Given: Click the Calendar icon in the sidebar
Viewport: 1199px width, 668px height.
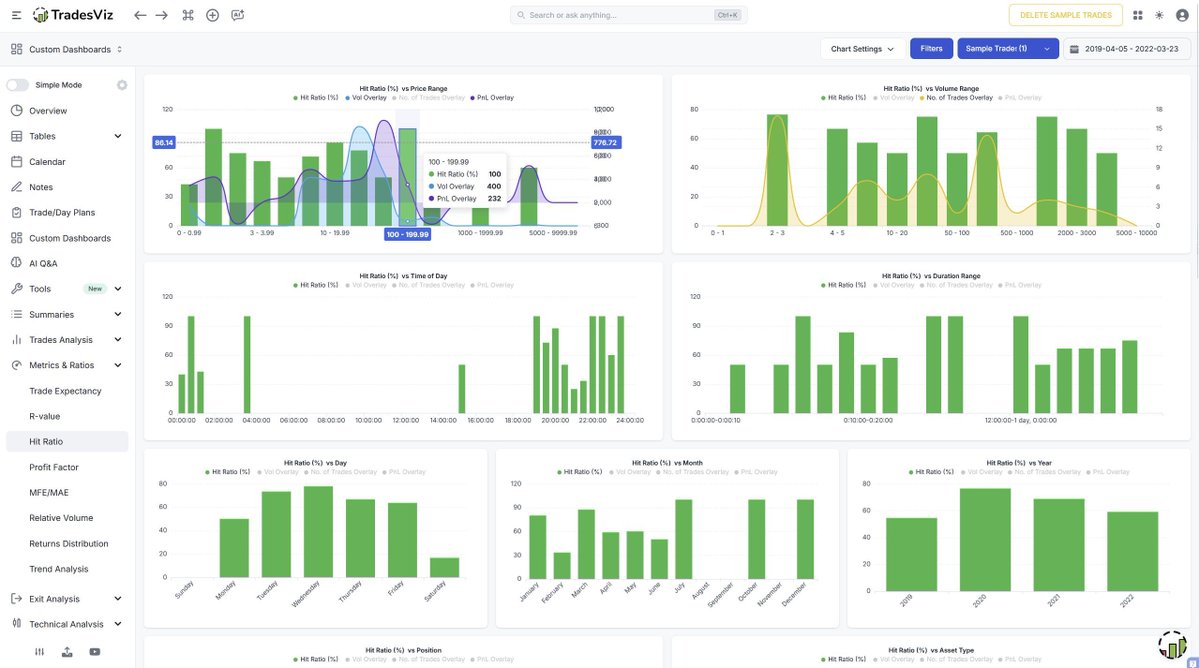Looking at the screenshot, I should 17,162.
